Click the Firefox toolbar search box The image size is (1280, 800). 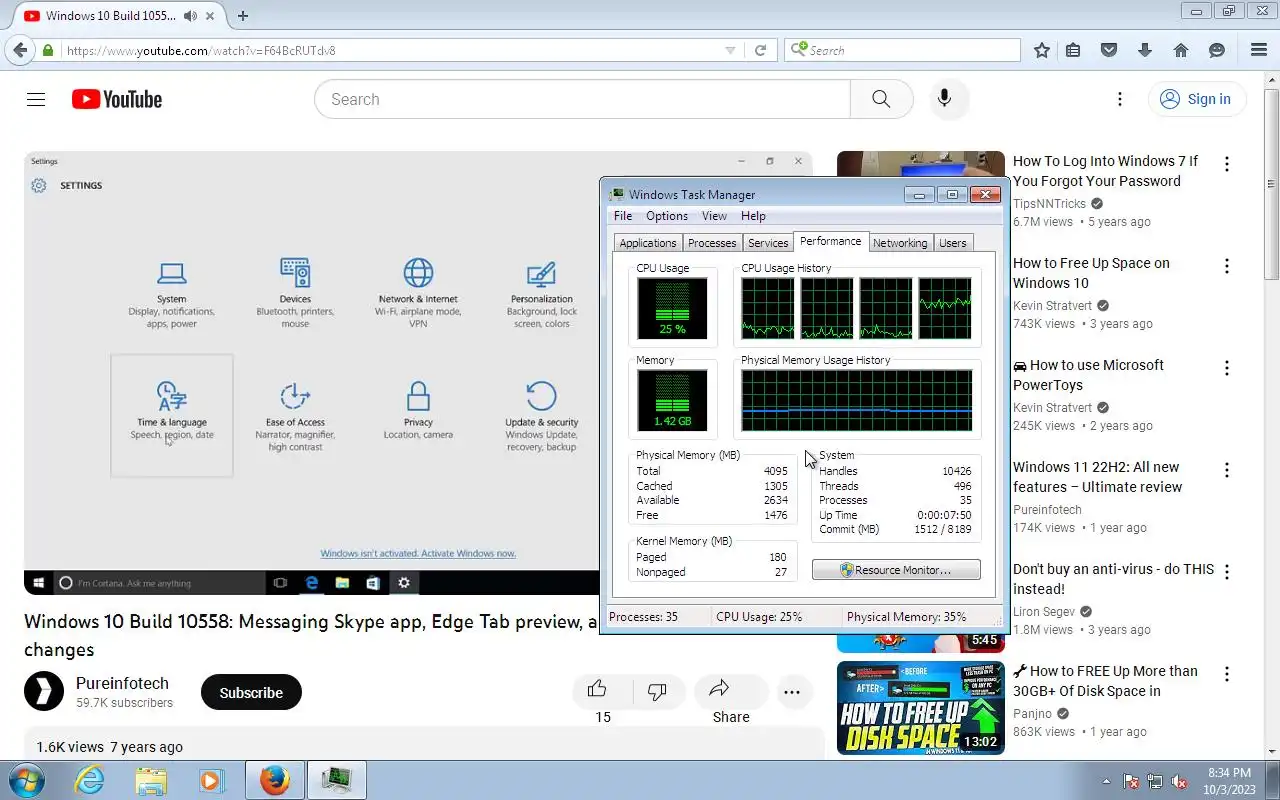click(x=902, y=50)
